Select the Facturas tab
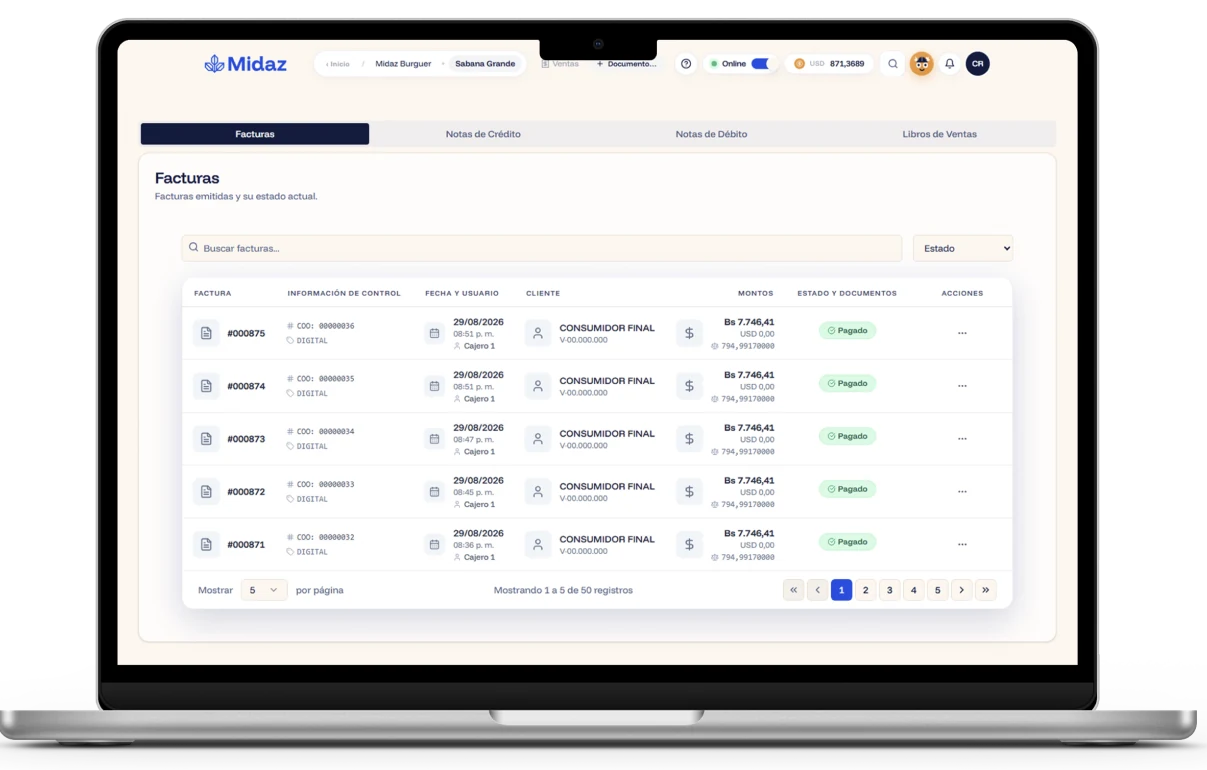 pyautogui.click(x=255, y=134)
